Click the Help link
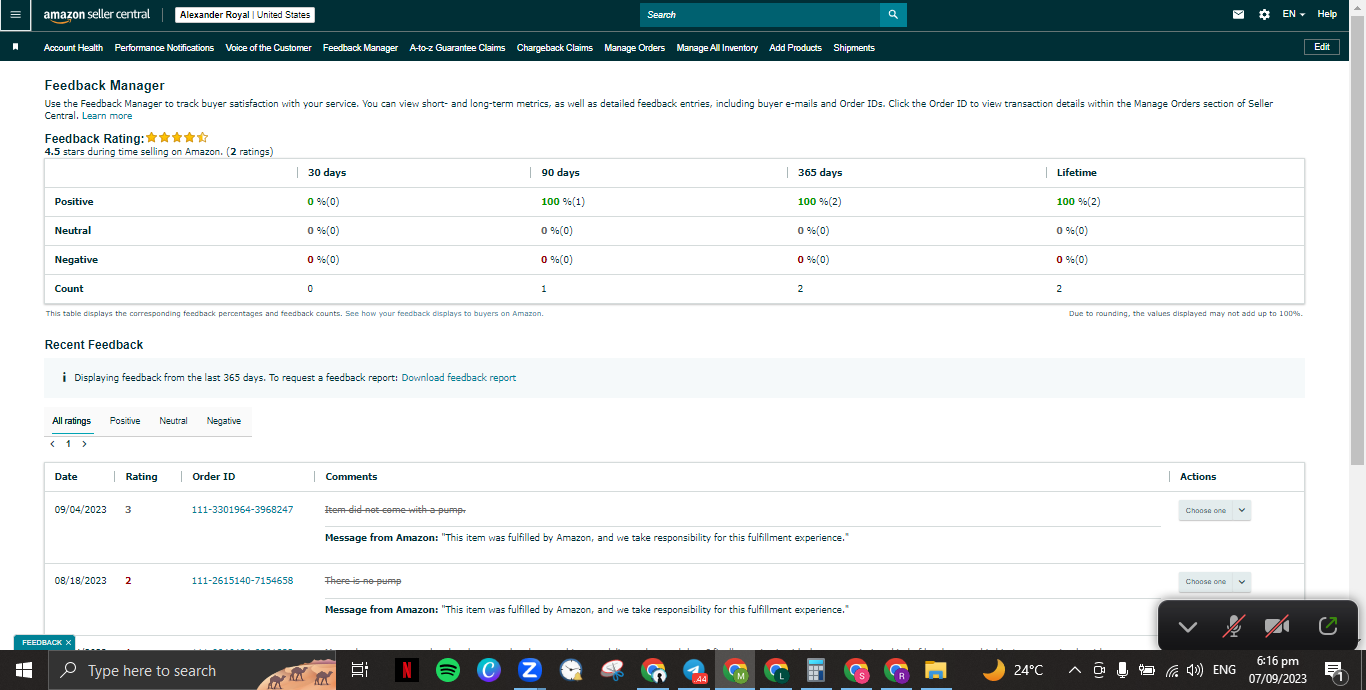 click(x=1327, y=15)
